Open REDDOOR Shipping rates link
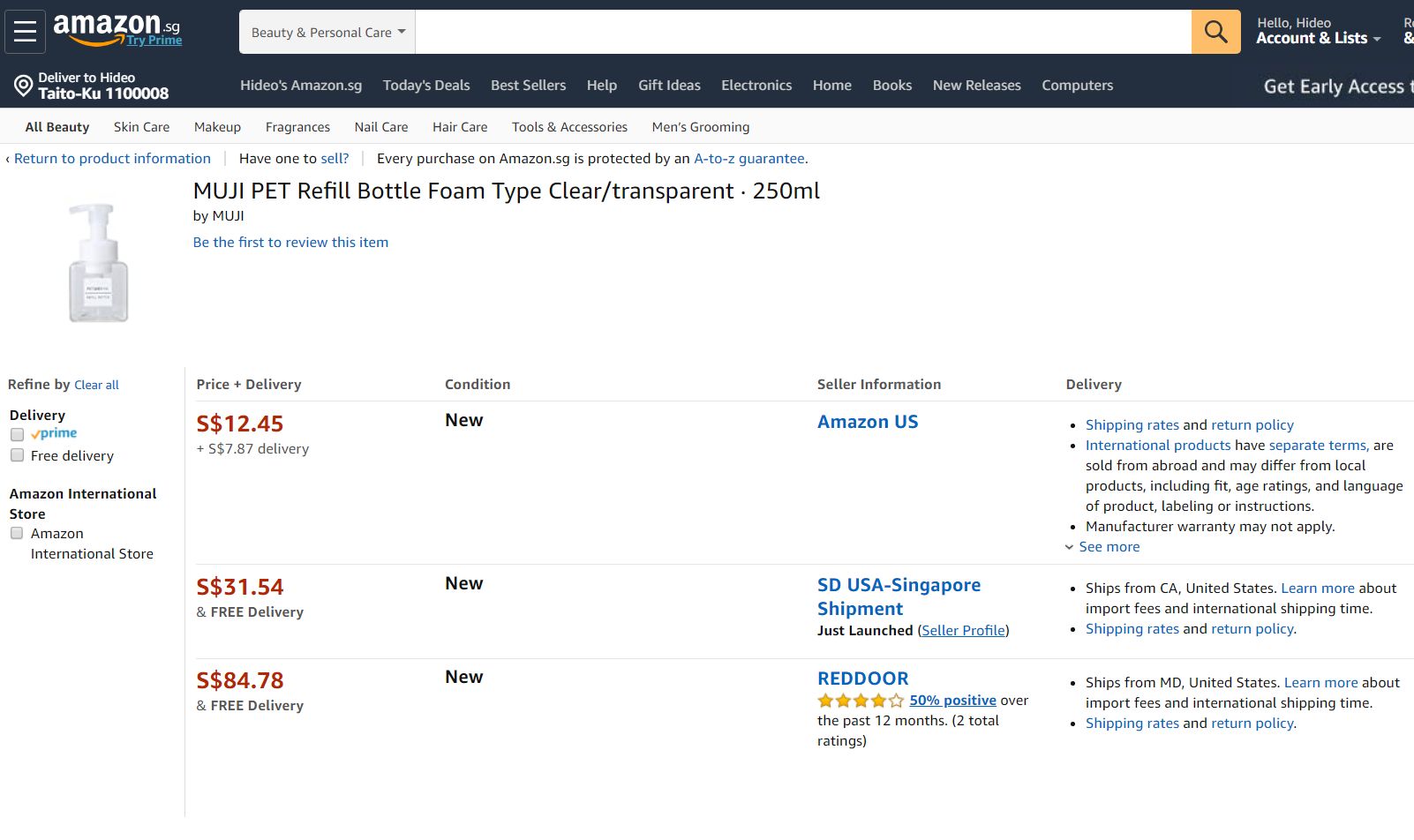Image resolution: width=1414 pixels, height=840 pixels. 1132,724
